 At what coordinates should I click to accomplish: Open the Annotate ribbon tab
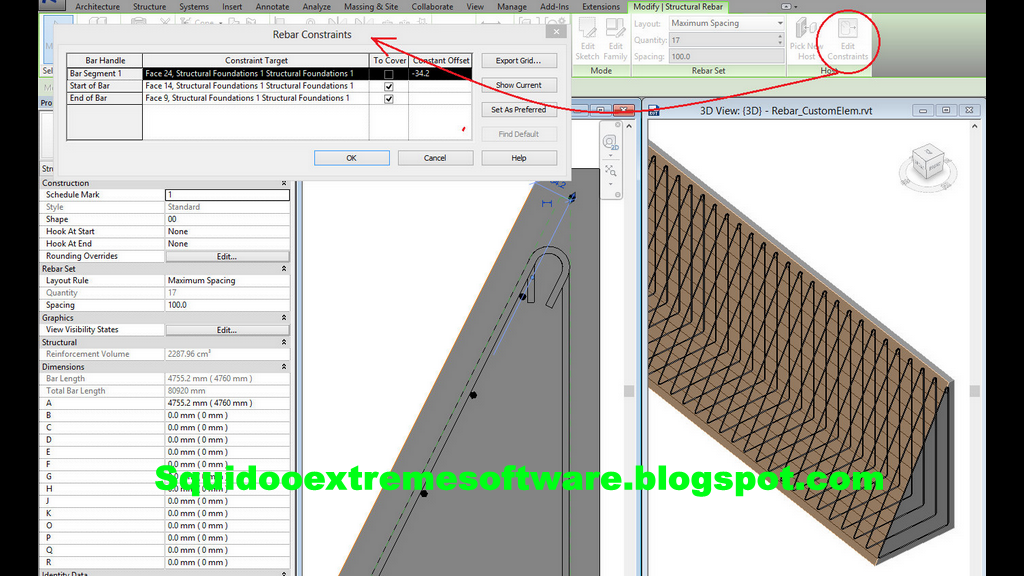pyautogui.click(x=272, y=7)
